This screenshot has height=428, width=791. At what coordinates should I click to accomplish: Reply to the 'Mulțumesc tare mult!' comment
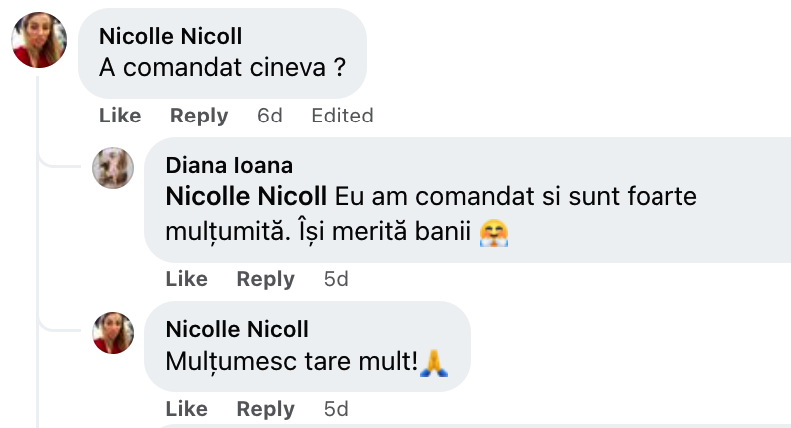[x=266, y=409]
